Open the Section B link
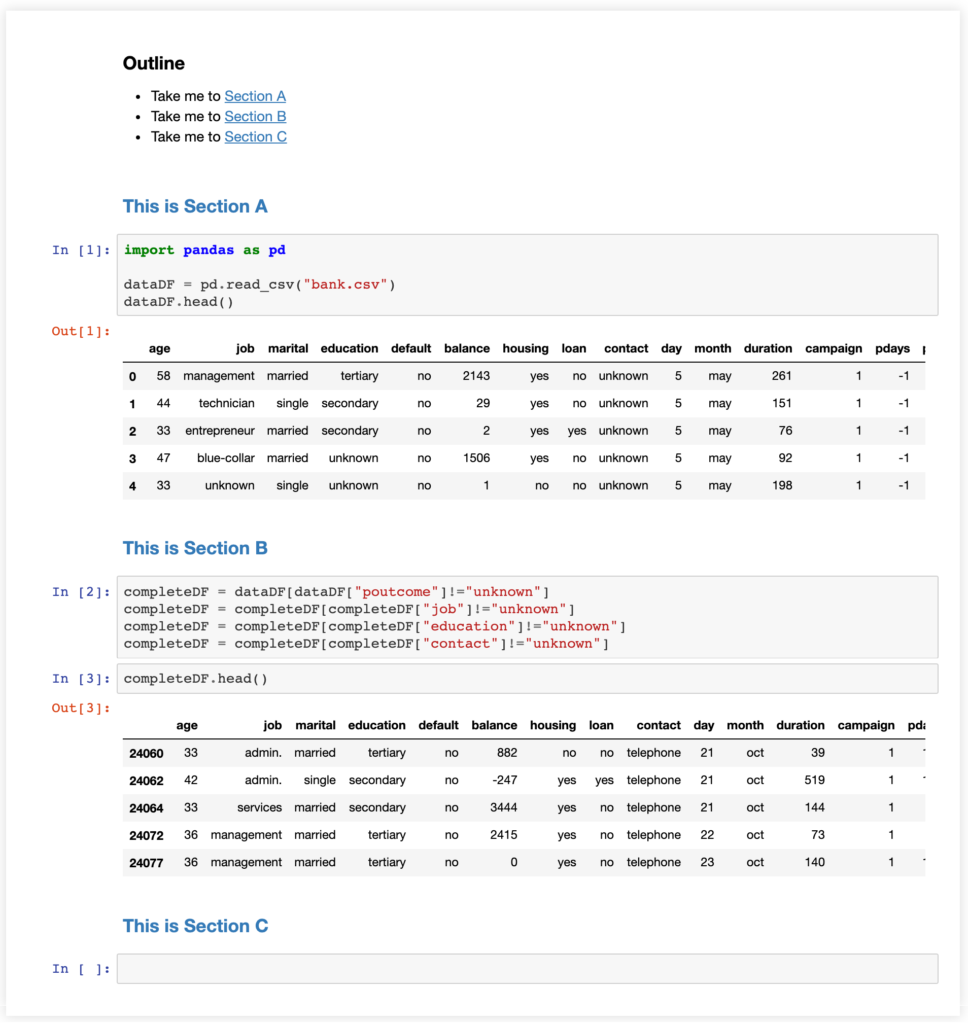Screen dimensions: 968x1024 [255, 116]
